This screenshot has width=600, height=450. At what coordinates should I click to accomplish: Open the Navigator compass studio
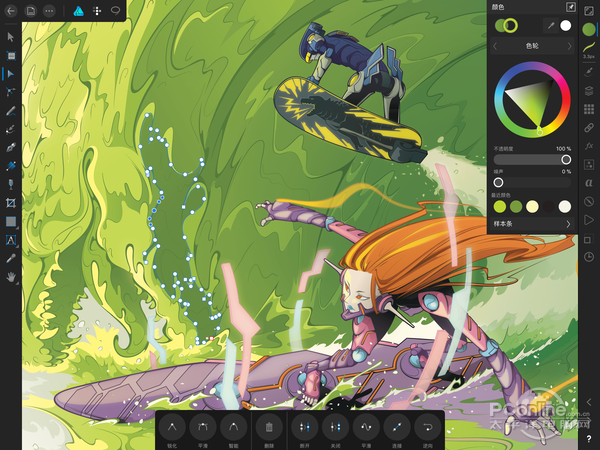[589, 201]
